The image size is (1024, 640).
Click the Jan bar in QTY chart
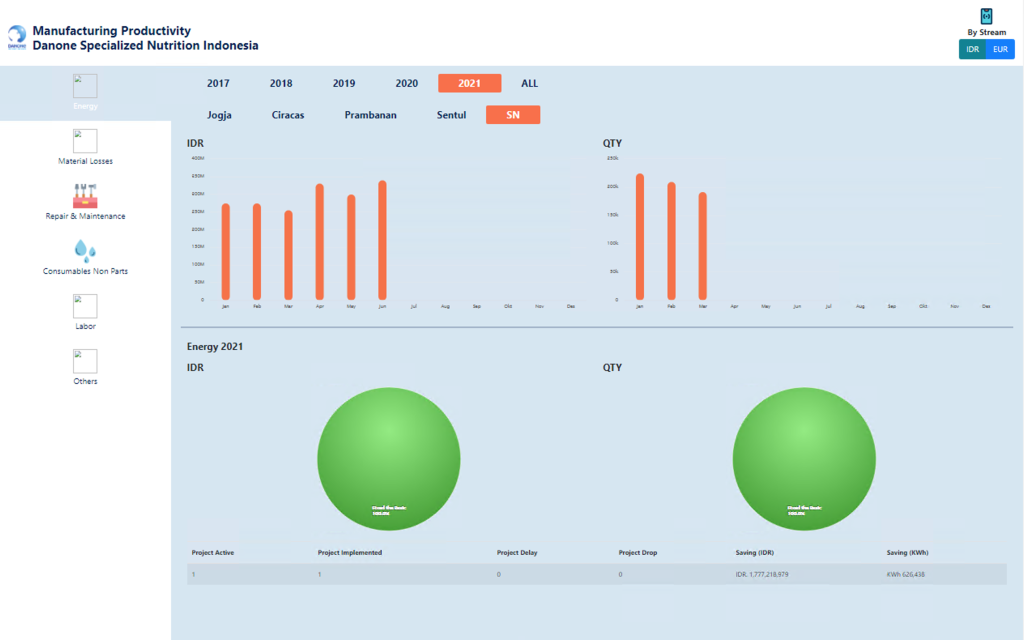639,236
